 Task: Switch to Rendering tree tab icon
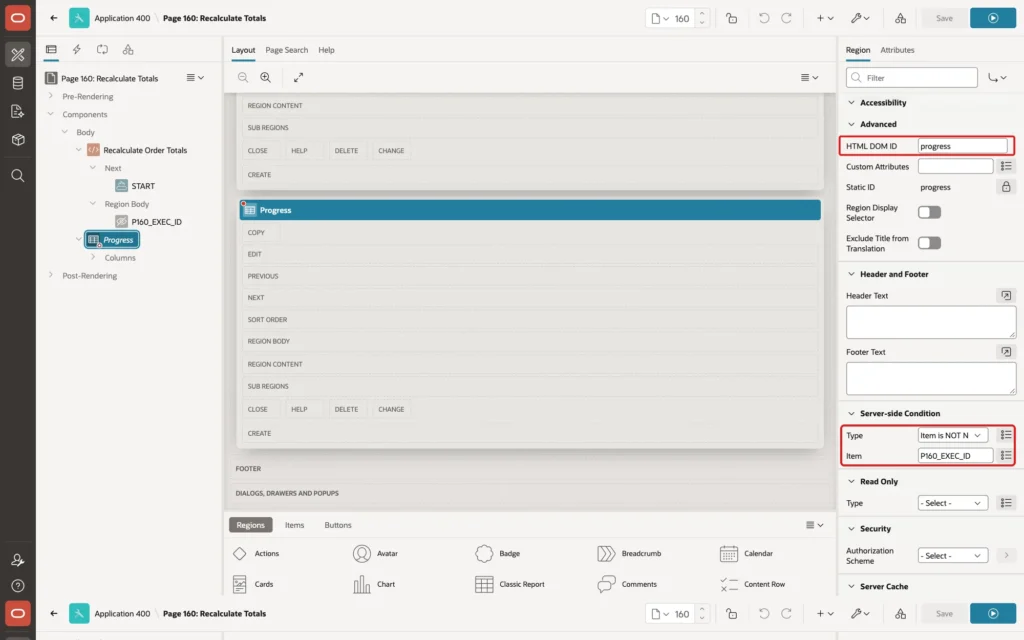[51, 50]
